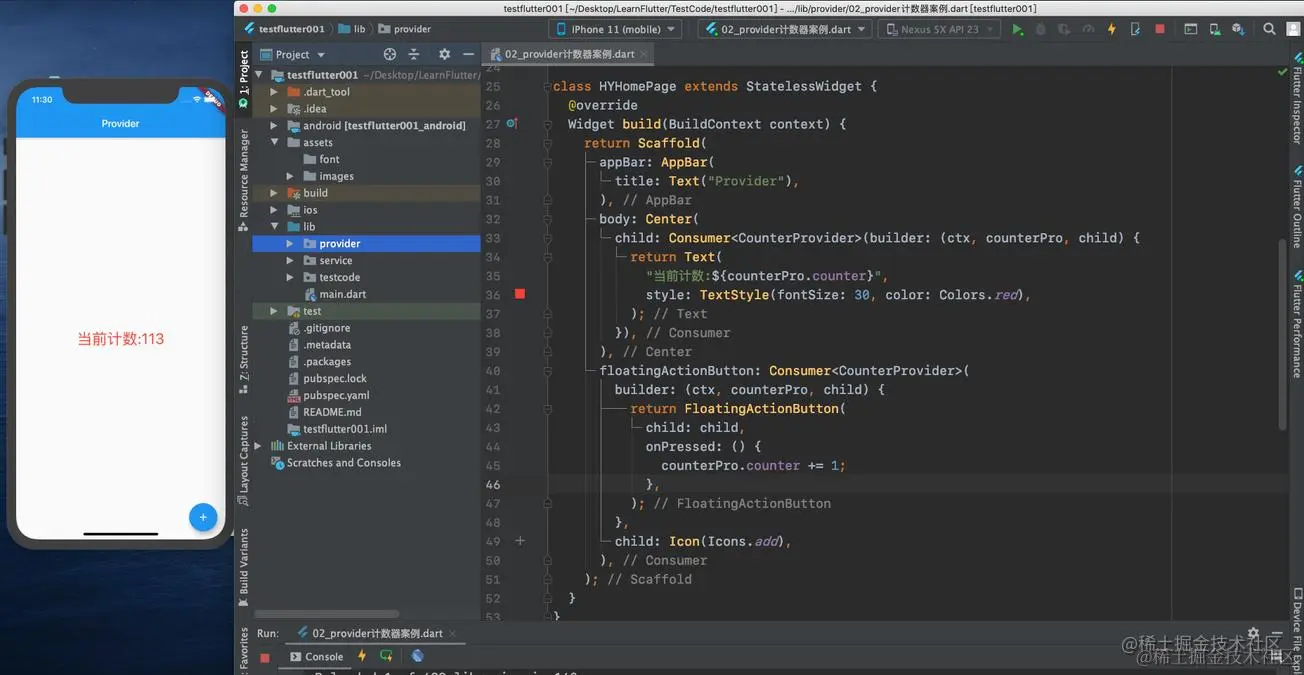Click the provider breadcrumb in navigation bar

pyautogui.click(x=404, y=29)
